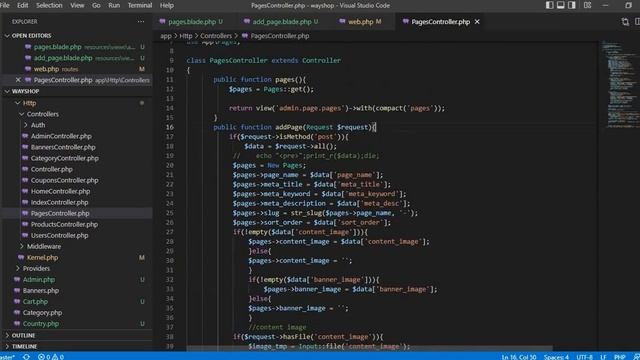The width and height of the screenshot is (640, 360).
Task: Switch to the add_page.blade.php tab
Action: click(281, 22)
